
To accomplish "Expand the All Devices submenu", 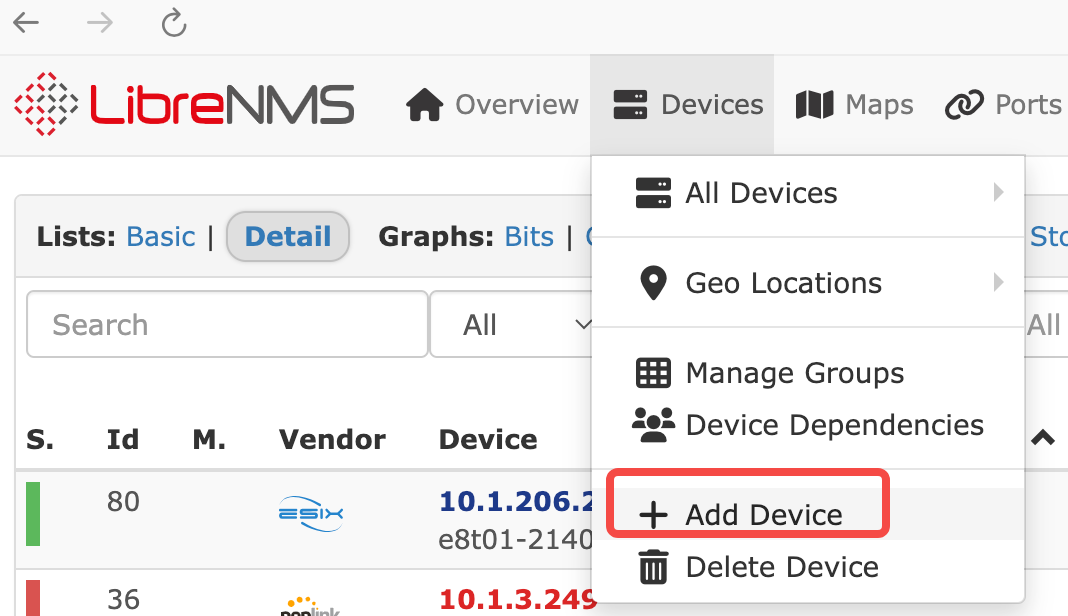I will pyautogui.click(x=998, y=193).
